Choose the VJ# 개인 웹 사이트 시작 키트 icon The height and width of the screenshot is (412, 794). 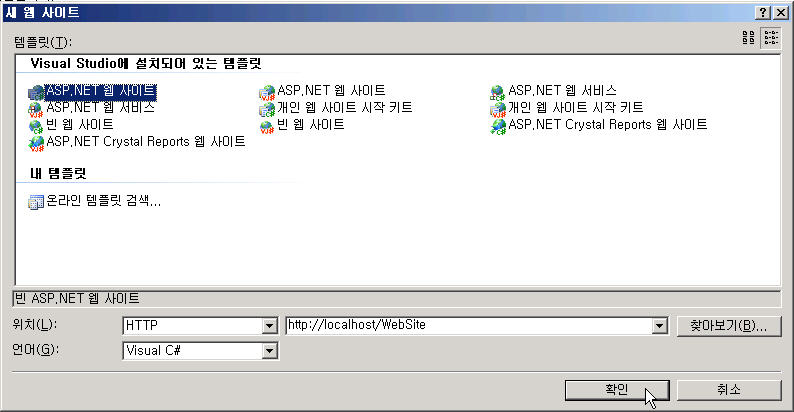[498, 109]
